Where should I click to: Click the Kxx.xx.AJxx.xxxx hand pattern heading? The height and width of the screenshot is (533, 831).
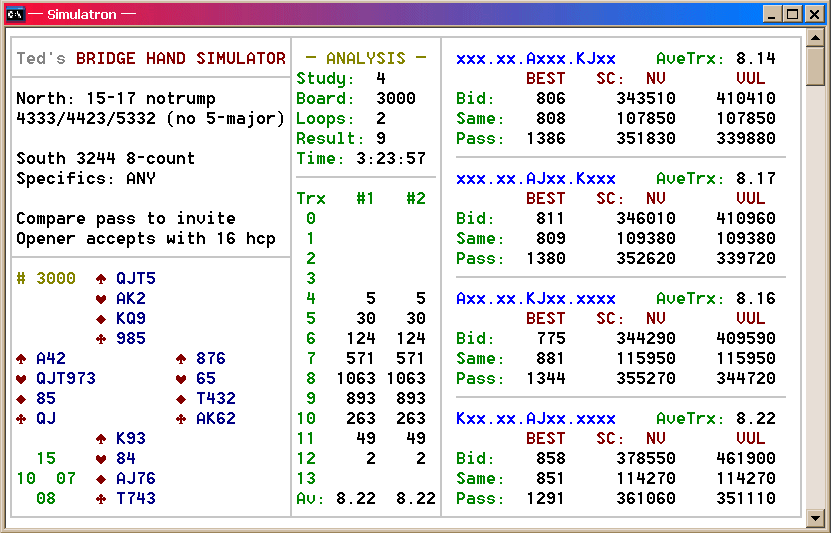[x=535, y=418]
